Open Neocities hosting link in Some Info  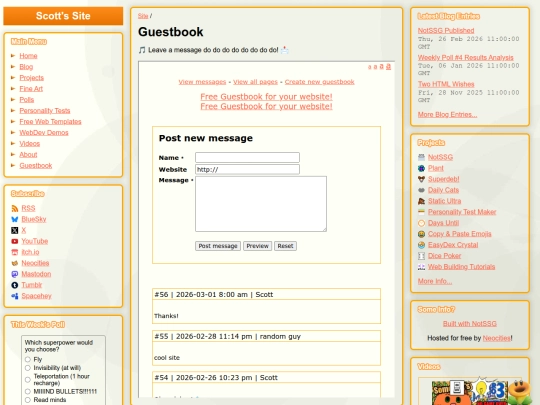click(497, 338)
